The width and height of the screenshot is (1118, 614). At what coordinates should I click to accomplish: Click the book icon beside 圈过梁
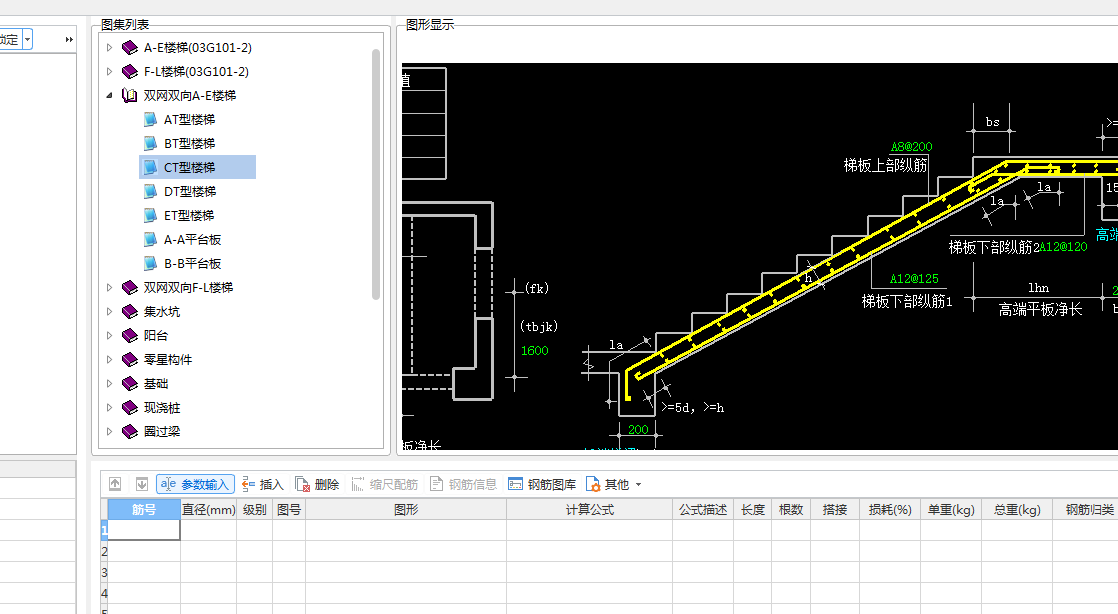tap(130, 431)
